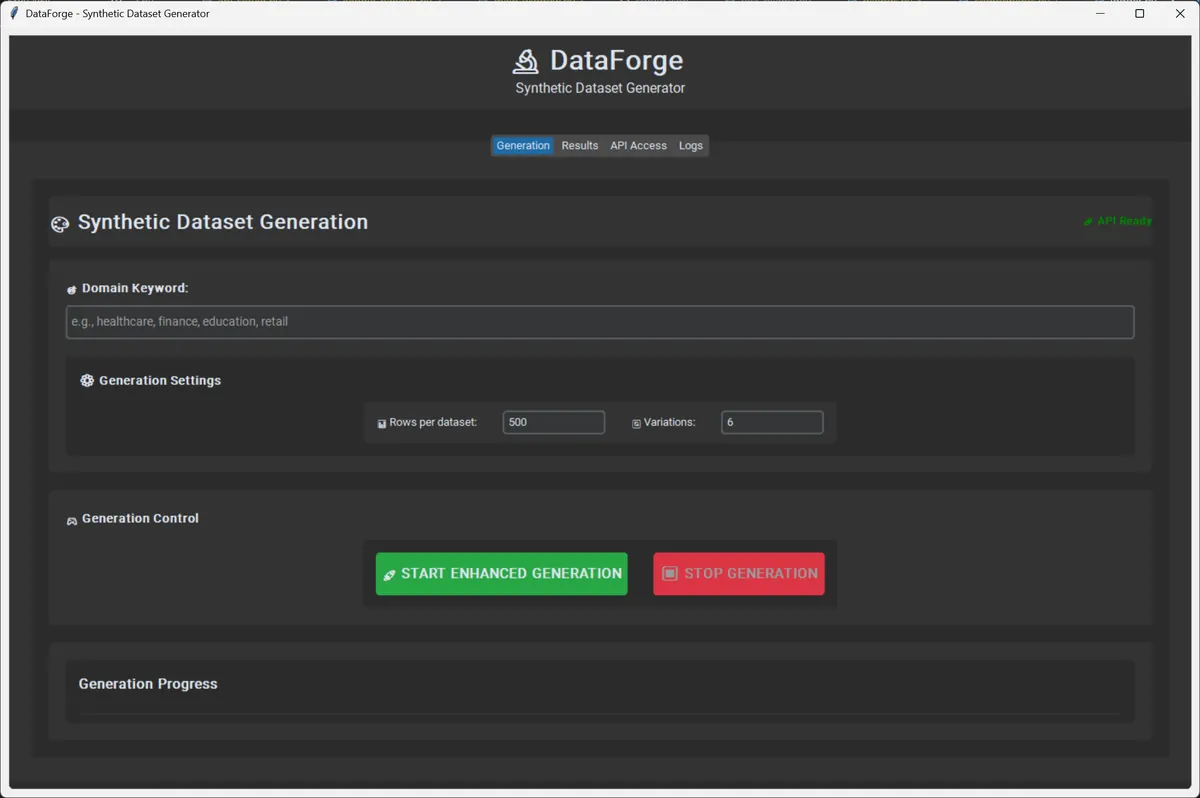Close the DataForge window

click(x=1180, y=14)
